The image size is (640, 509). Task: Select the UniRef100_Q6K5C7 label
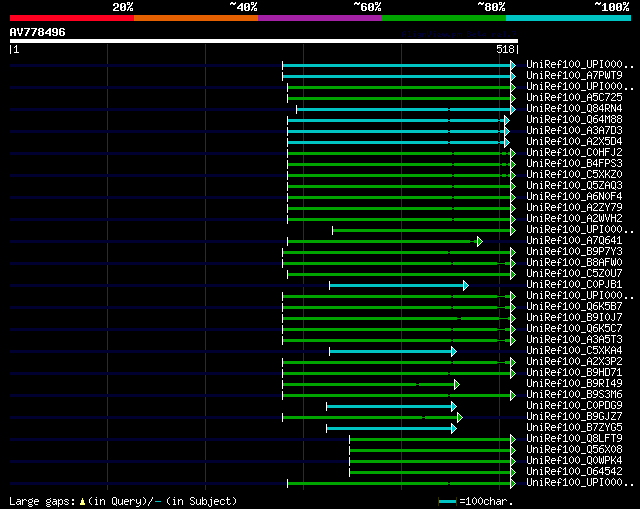click(x=574, y=329)
